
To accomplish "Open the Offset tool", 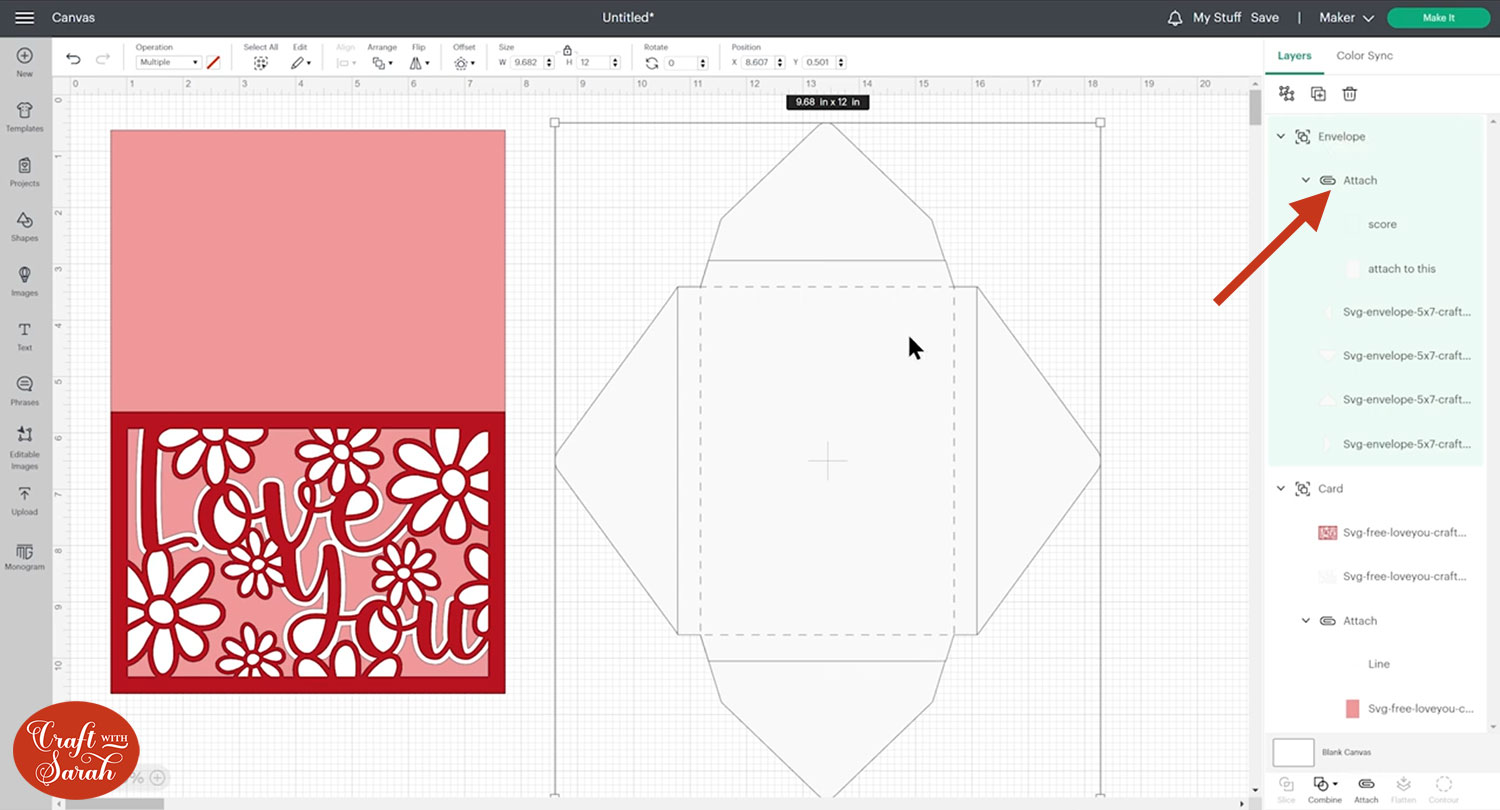I will (464, 62).
